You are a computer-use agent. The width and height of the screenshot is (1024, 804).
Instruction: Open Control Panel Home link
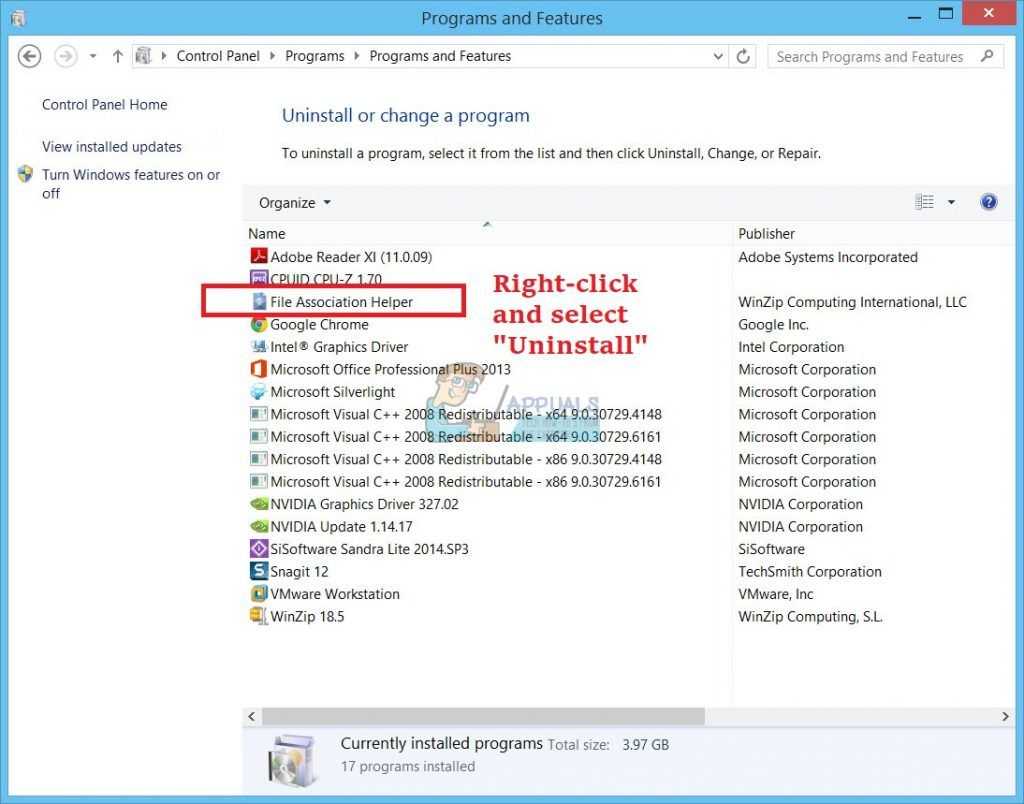coord(104,105)
